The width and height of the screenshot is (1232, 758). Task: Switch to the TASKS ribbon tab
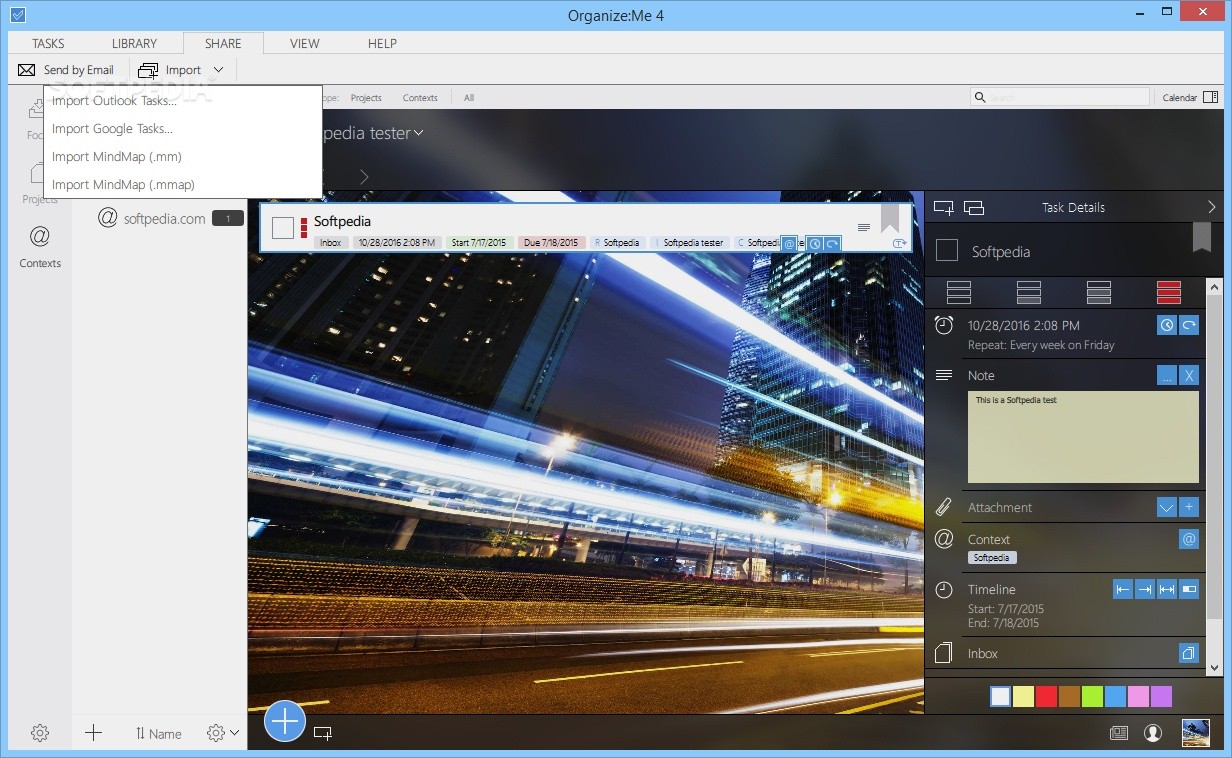click(x=48, y=43)
